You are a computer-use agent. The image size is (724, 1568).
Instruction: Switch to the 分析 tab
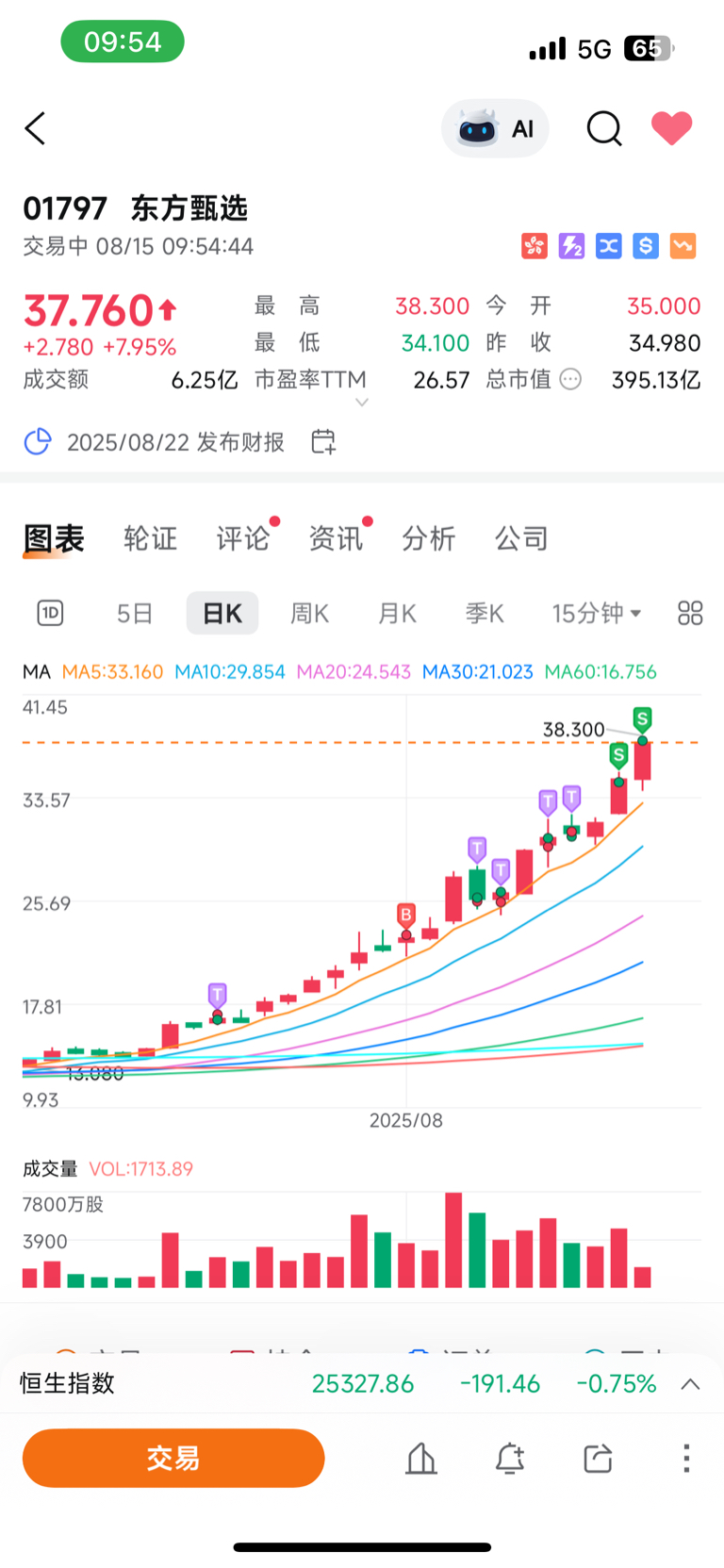pyautogui.click(x=429, y=538)
